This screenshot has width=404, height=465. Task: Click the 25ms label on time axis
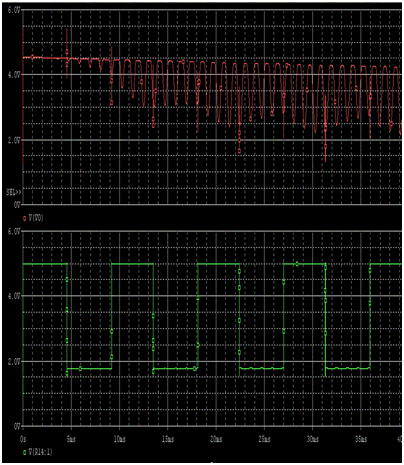click(x=264, y=439)
